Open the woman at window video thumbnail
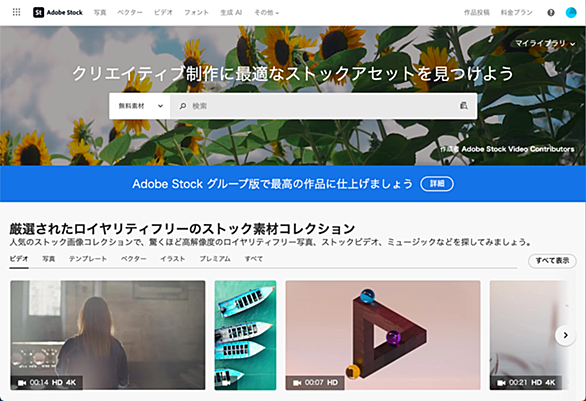The image size is (586, 401). click(x=108, y=335)
